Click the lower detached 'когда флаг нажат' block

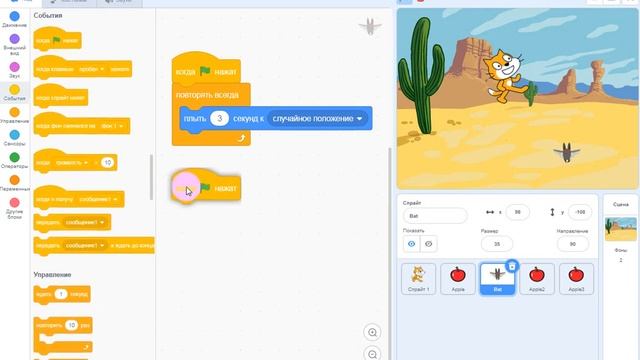pyautogui.click(x=206, y=186)
